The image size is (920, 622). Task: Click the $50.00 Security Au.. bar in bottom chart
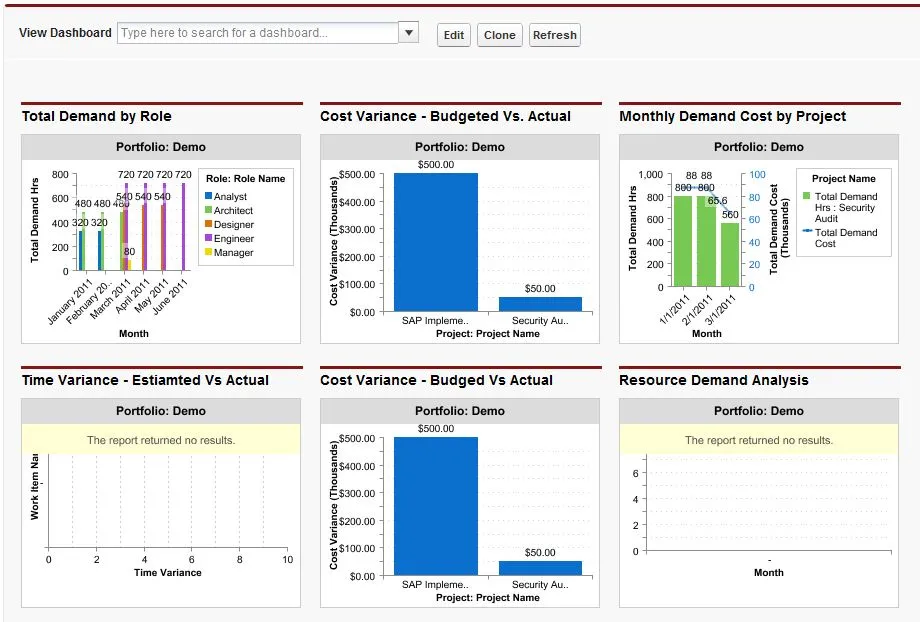coord(540,568)
